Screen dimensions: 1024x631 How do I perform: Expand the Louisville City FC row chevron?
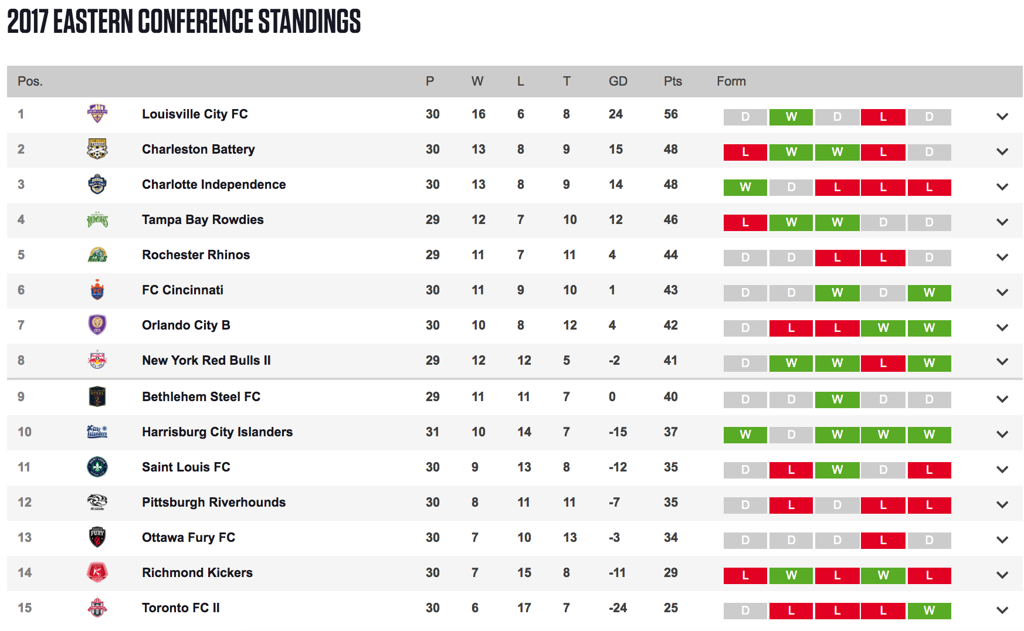click(x=1002, y=116)
